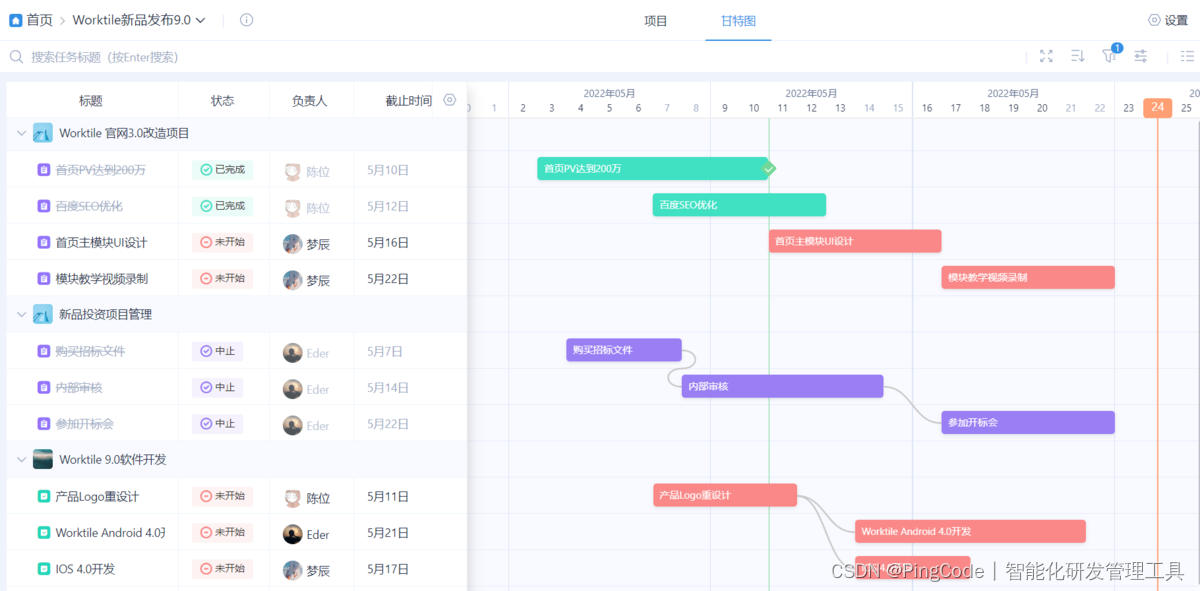Select the 首页主模块UI设计 Gantt bar
This screenshot has width=1200, height=591.
coord(855,241)
